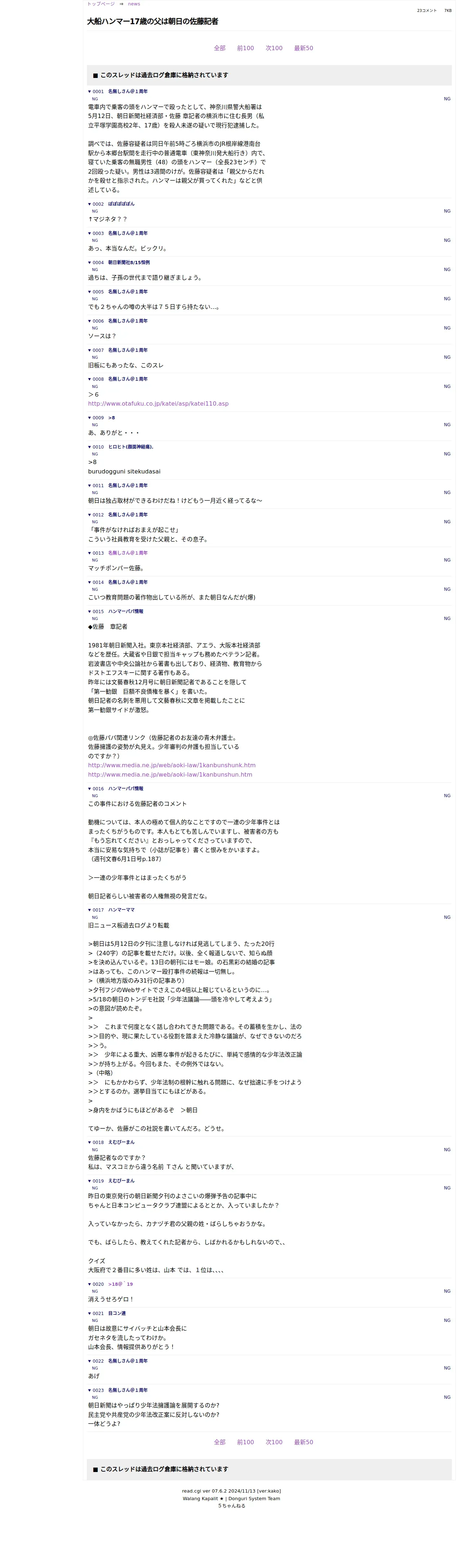
Task: Click poster name ハンマーママ on post 0017
Action: click(121, 909)
